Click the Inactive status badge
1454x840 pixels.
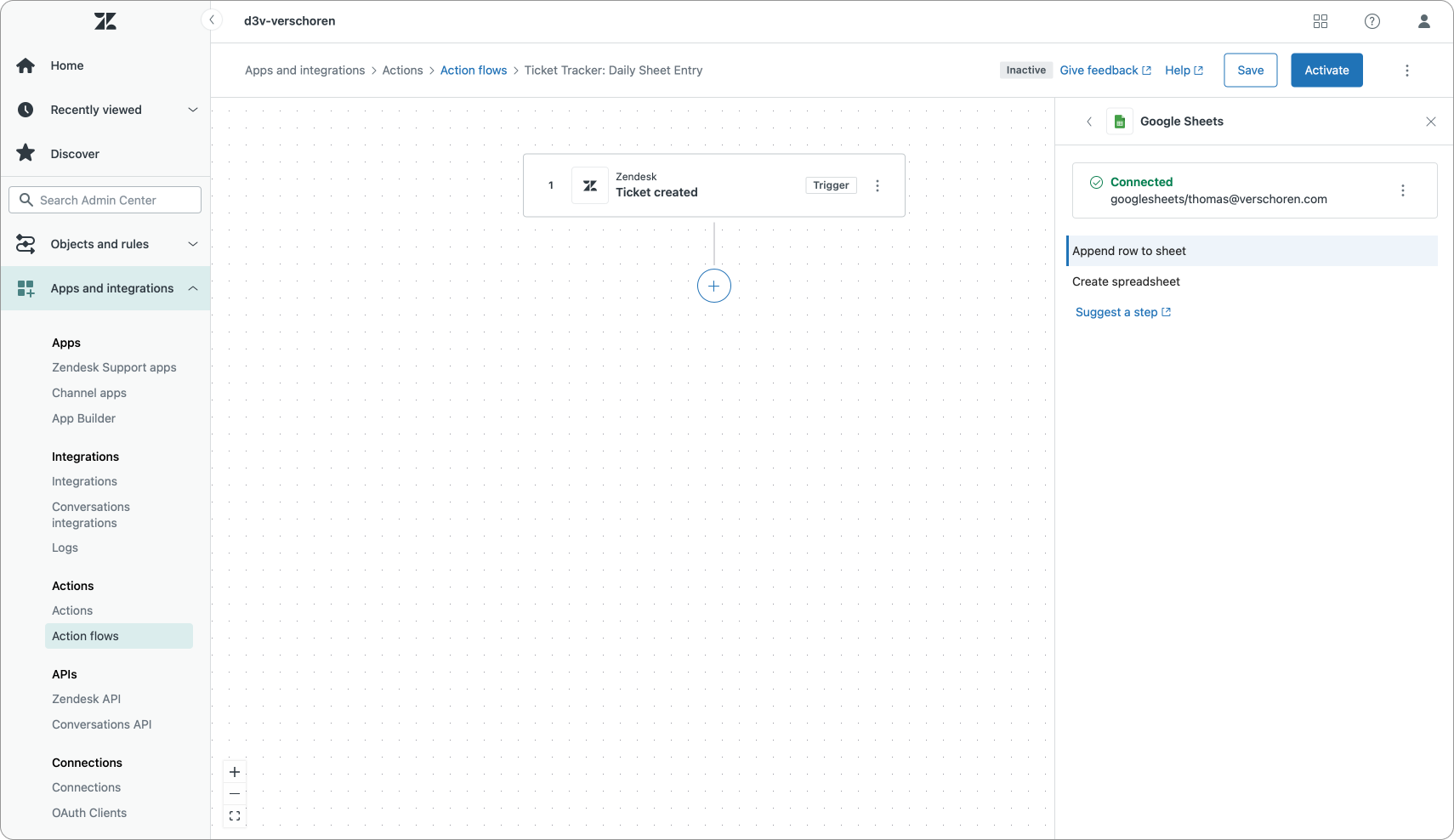point(1026,71)
